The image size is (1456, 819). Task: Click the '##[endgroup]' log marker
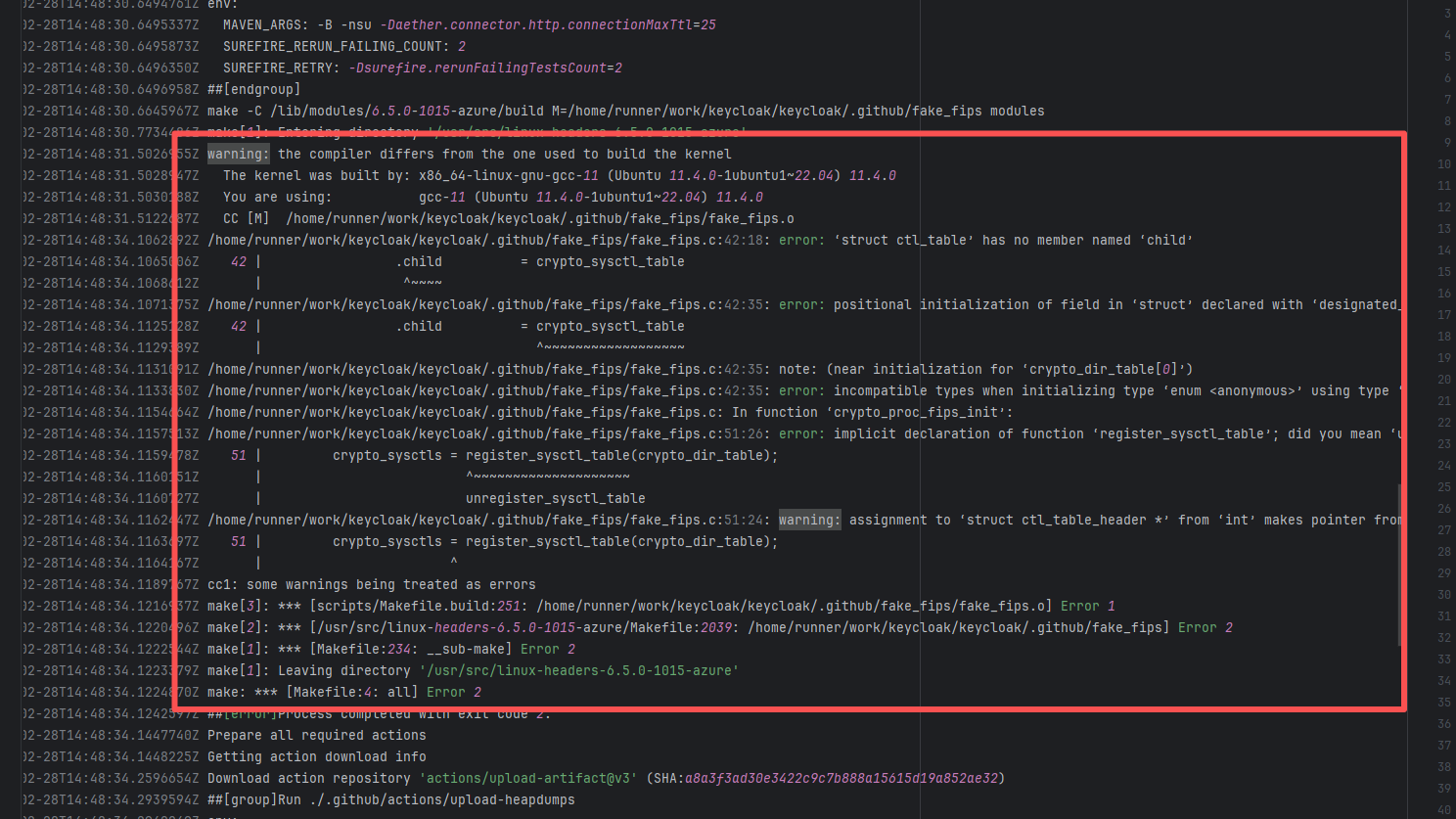(253, 89)
